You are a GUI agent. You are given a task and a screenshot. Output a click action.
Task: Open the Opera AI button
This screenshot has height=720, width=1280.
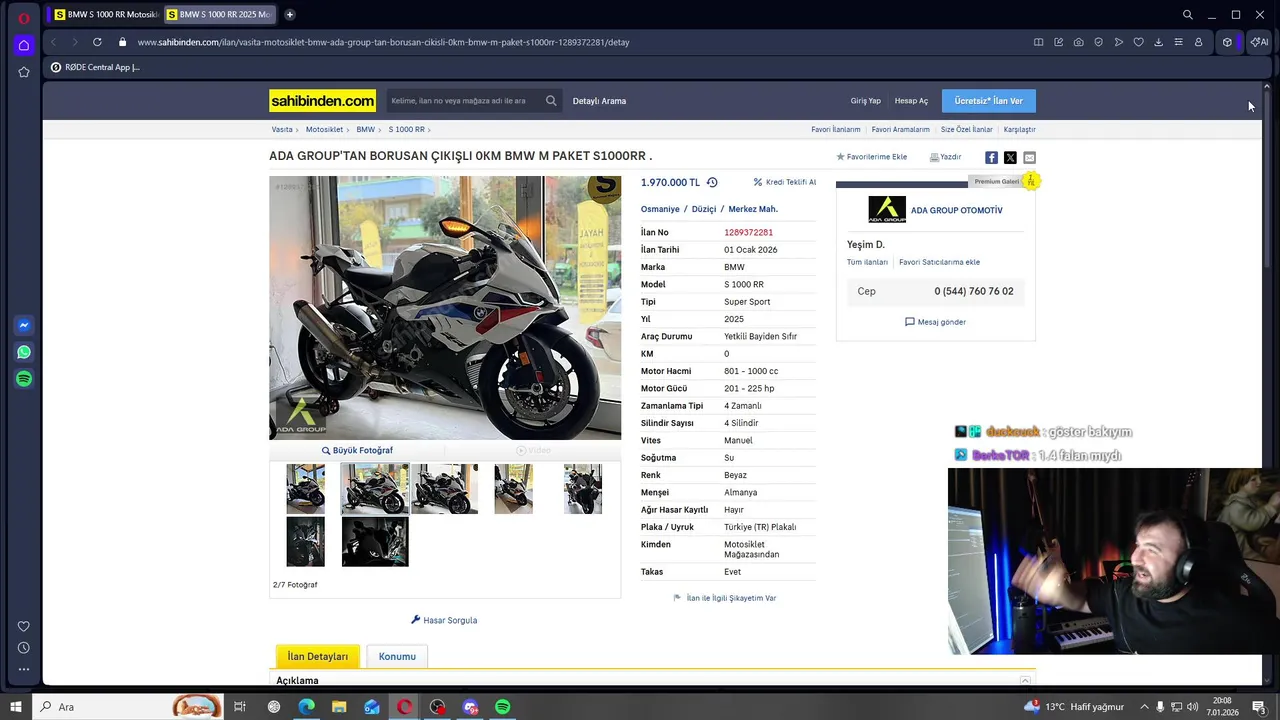[1259, 42]
